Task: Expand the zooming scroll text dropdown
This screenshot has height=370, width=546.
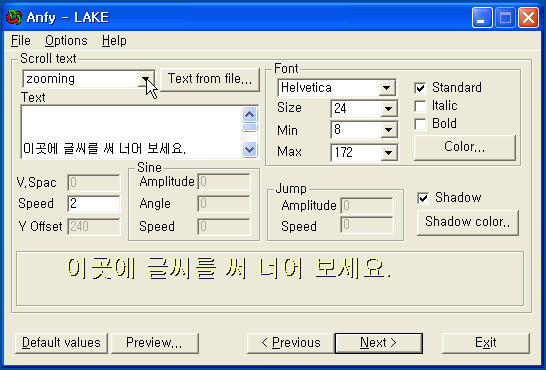Action: pyautogui.click(x=146, y=79)
